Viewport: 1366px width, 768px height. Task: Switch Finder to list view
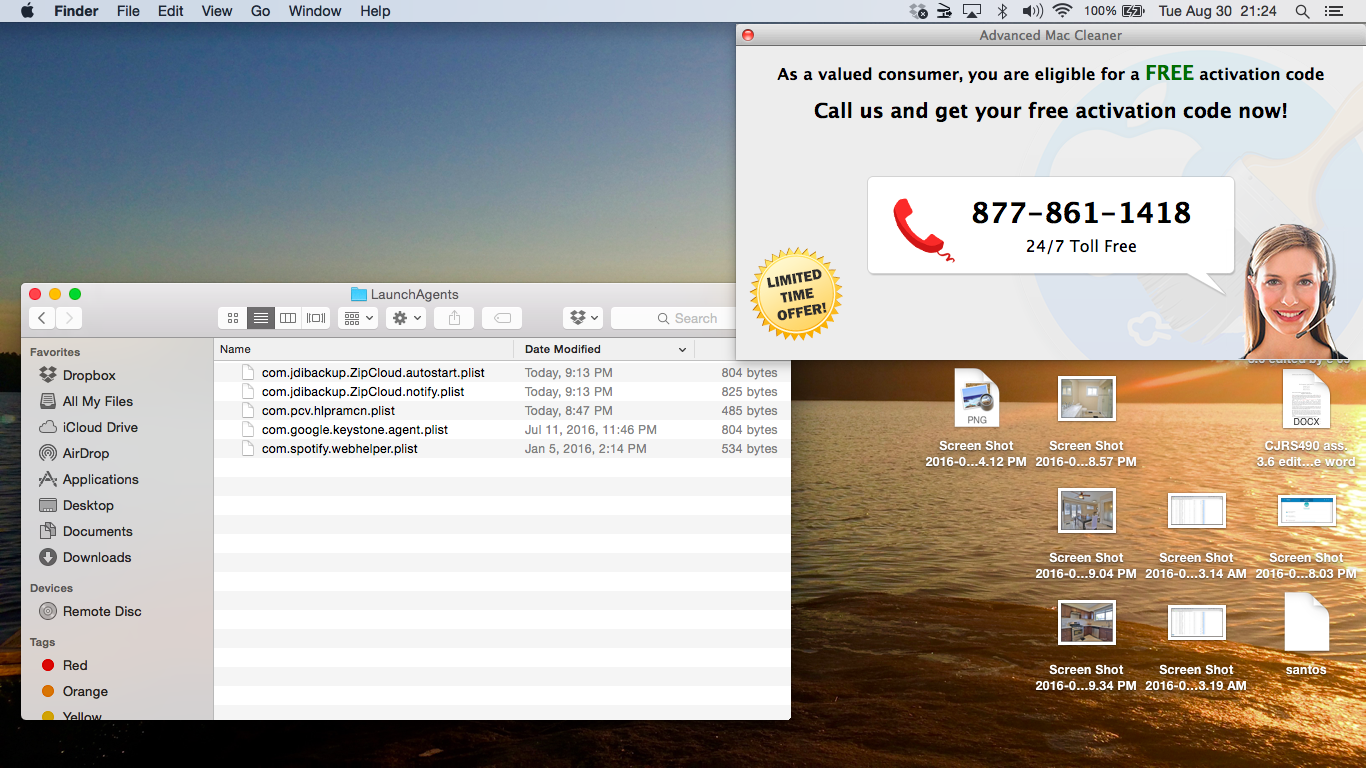[261, 318]
